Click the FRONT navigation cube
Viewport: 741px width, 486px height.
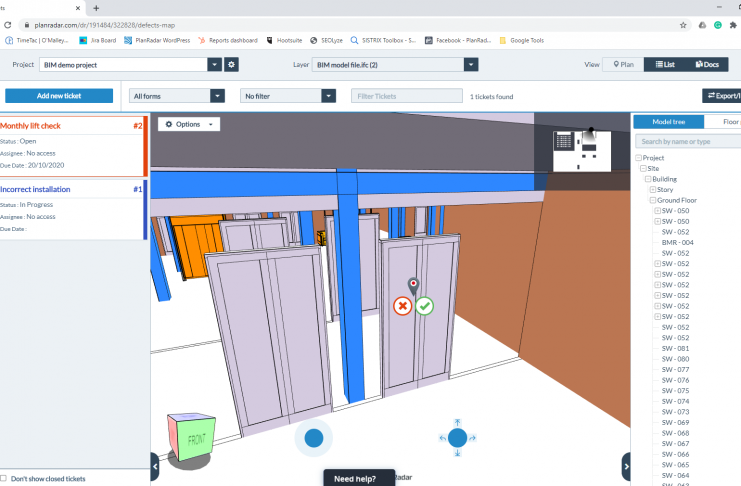[x=189, y=438]
